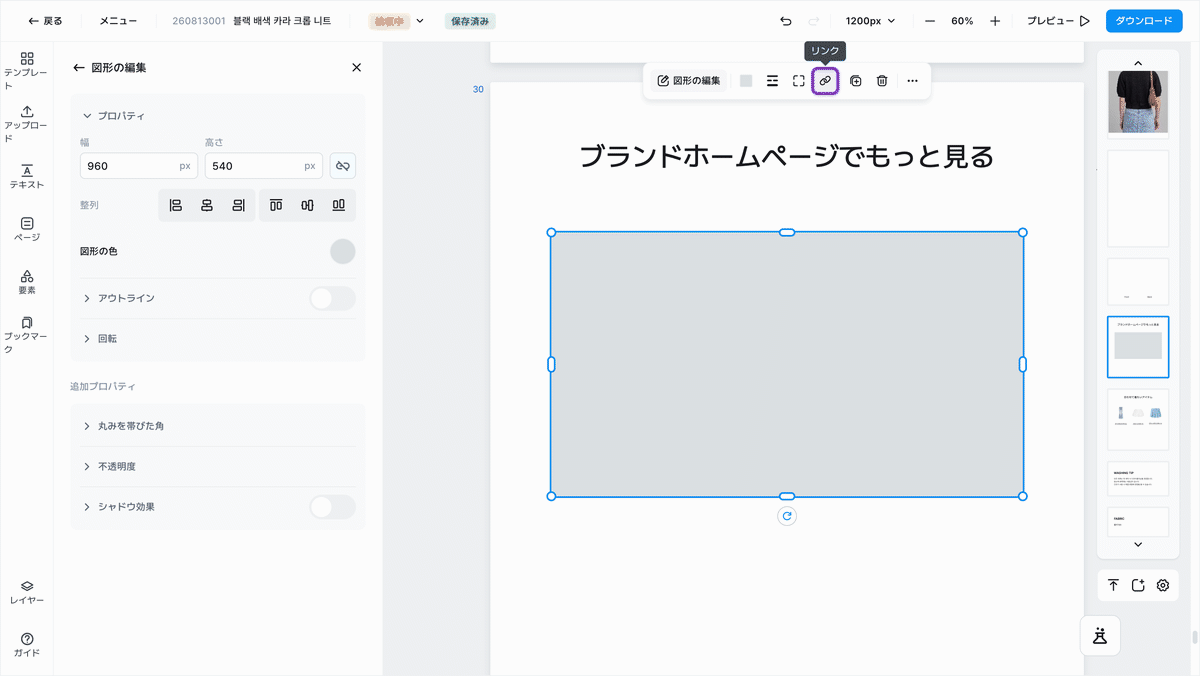This screenshot has height=676, width=1200.
Task: Click 図形の編集 in floating toolbar
Action: [x=689, y=81]
